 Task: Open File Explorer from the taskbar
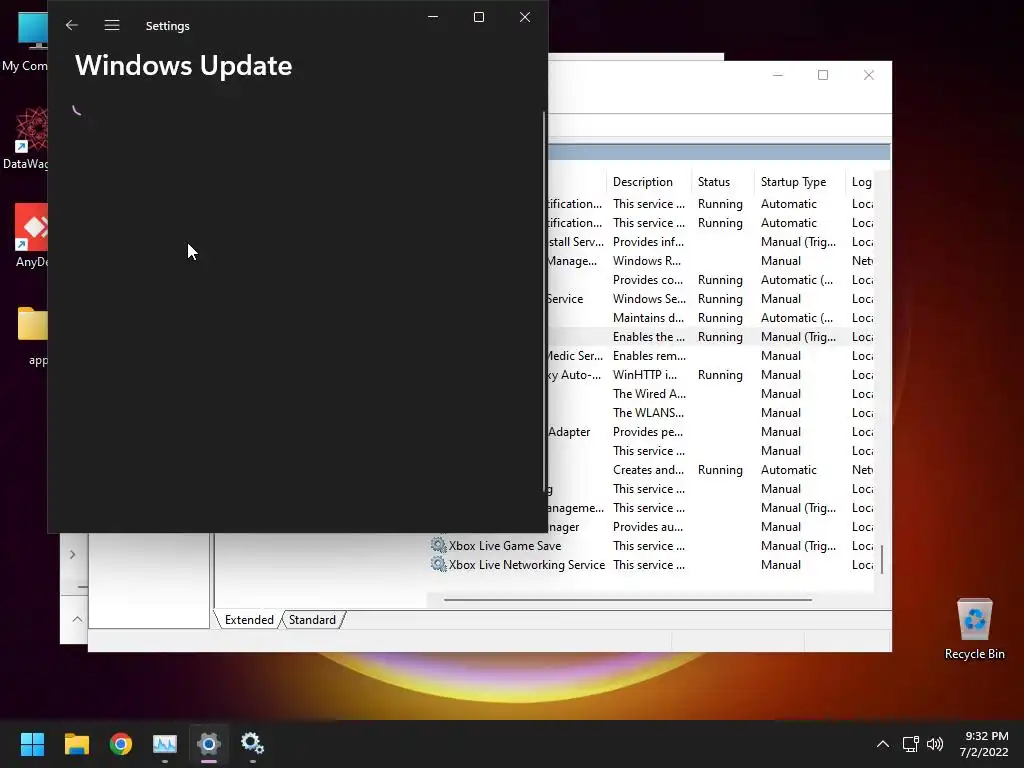[76, 743]
